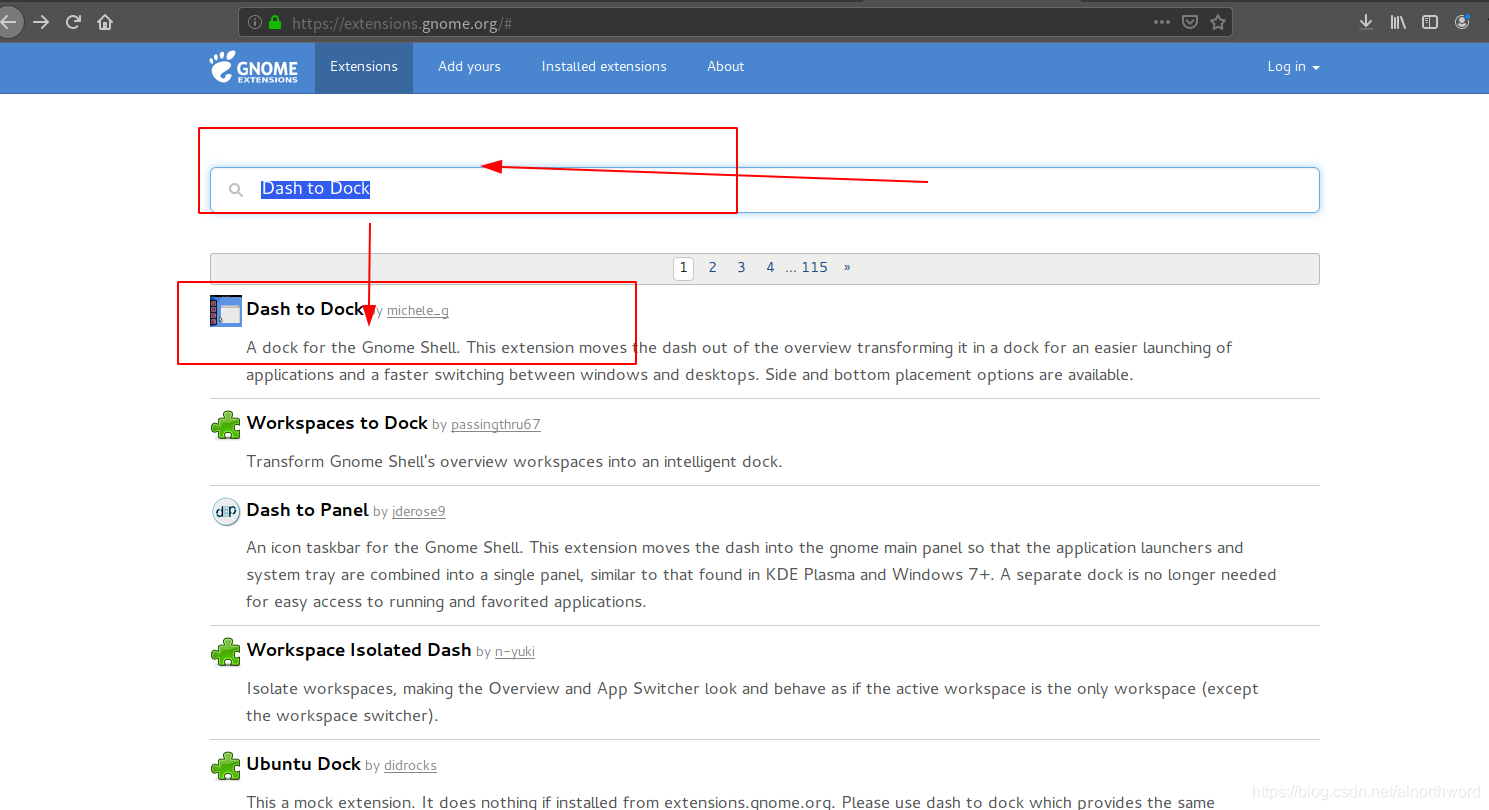This screenshot has height=810, width=1489.
Task: Bookmark this page with star icon
Action: (x=1218, y=22)
